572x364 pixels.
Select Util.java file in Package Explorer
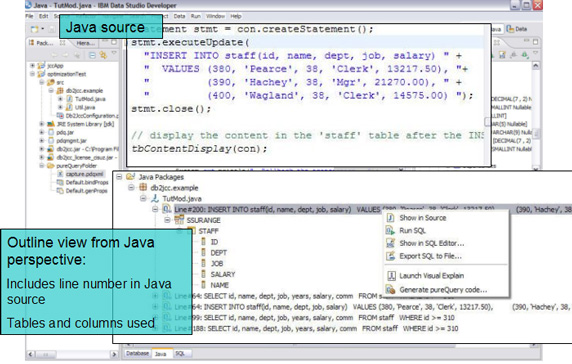coord(85,107)
